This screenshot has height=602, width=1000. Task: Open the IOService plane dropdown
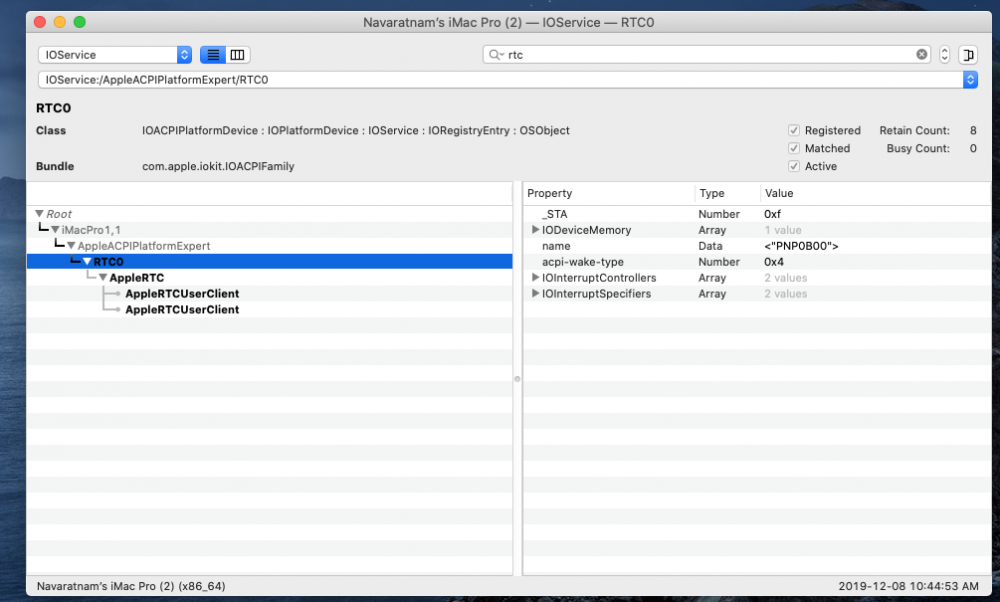[x=115, y=55]
